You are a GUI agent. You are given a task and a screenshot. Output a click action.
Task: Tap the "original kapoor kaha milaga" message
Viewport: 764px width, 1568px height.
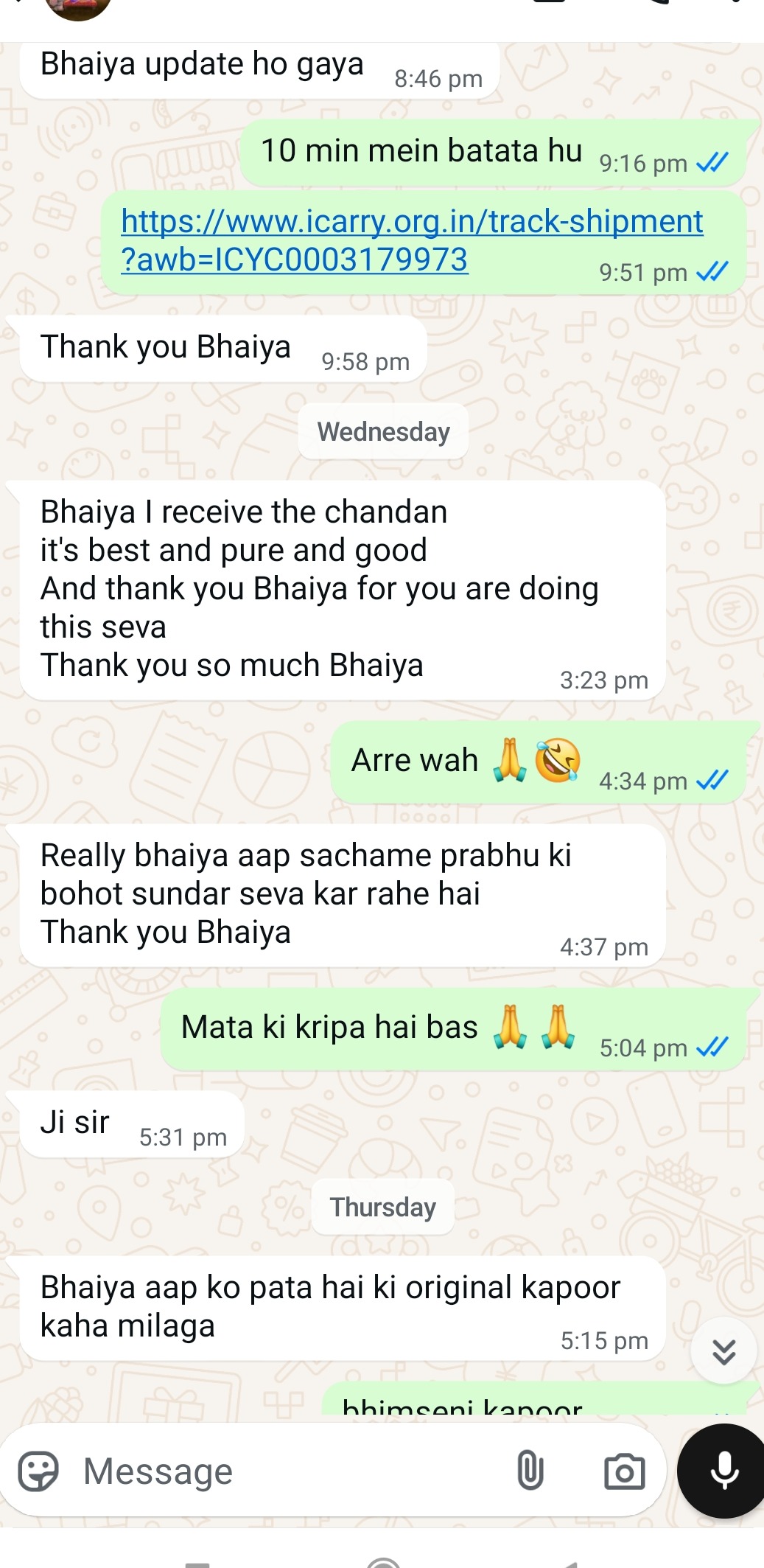click(343, 1308)
